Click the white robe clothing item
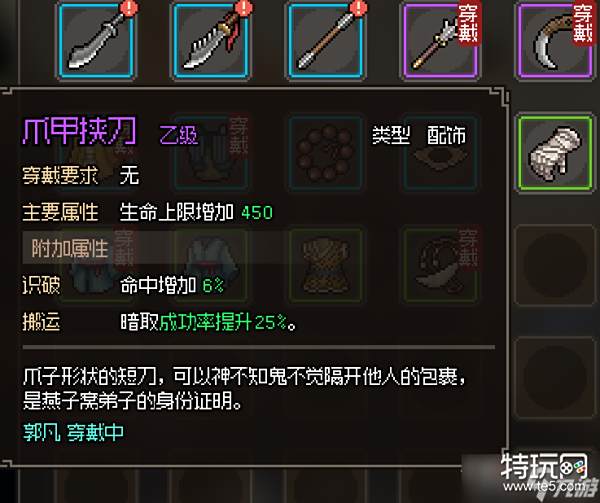Screen dimensions: 600x503 211,265
